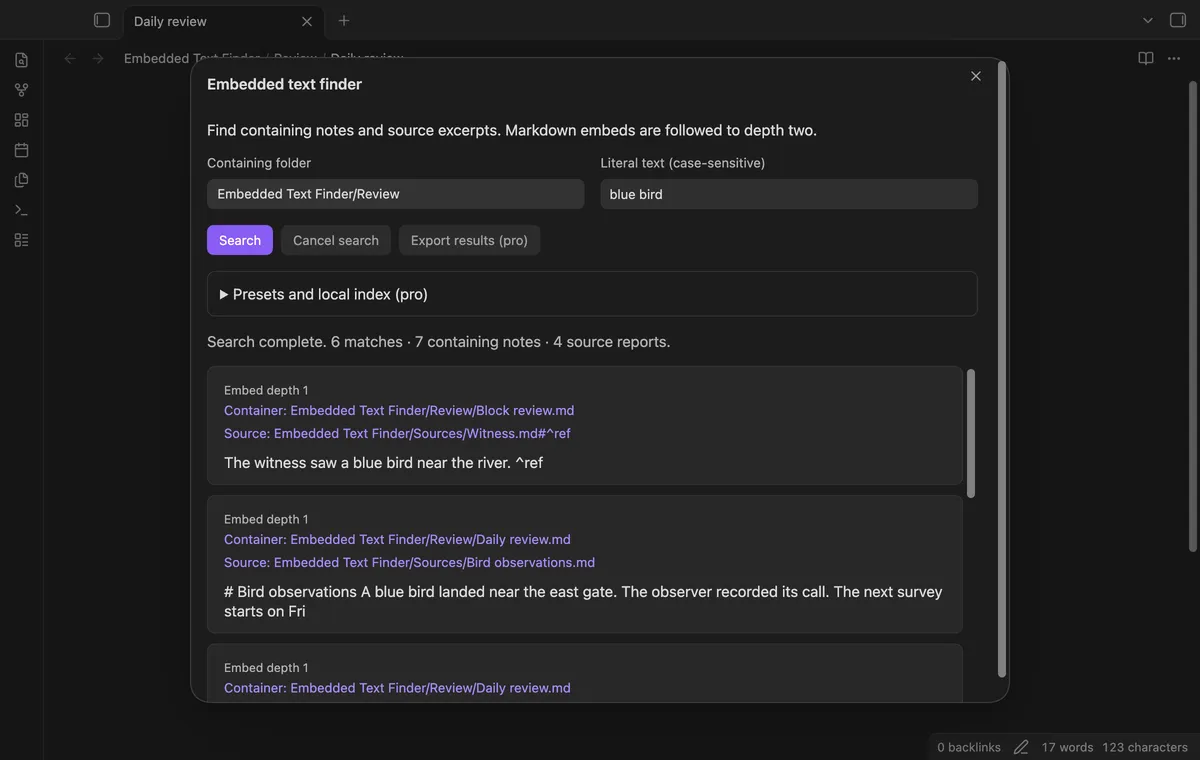1200x760 pixels.
Task: Click the search complete status line
Action: [x=438, y=341]
